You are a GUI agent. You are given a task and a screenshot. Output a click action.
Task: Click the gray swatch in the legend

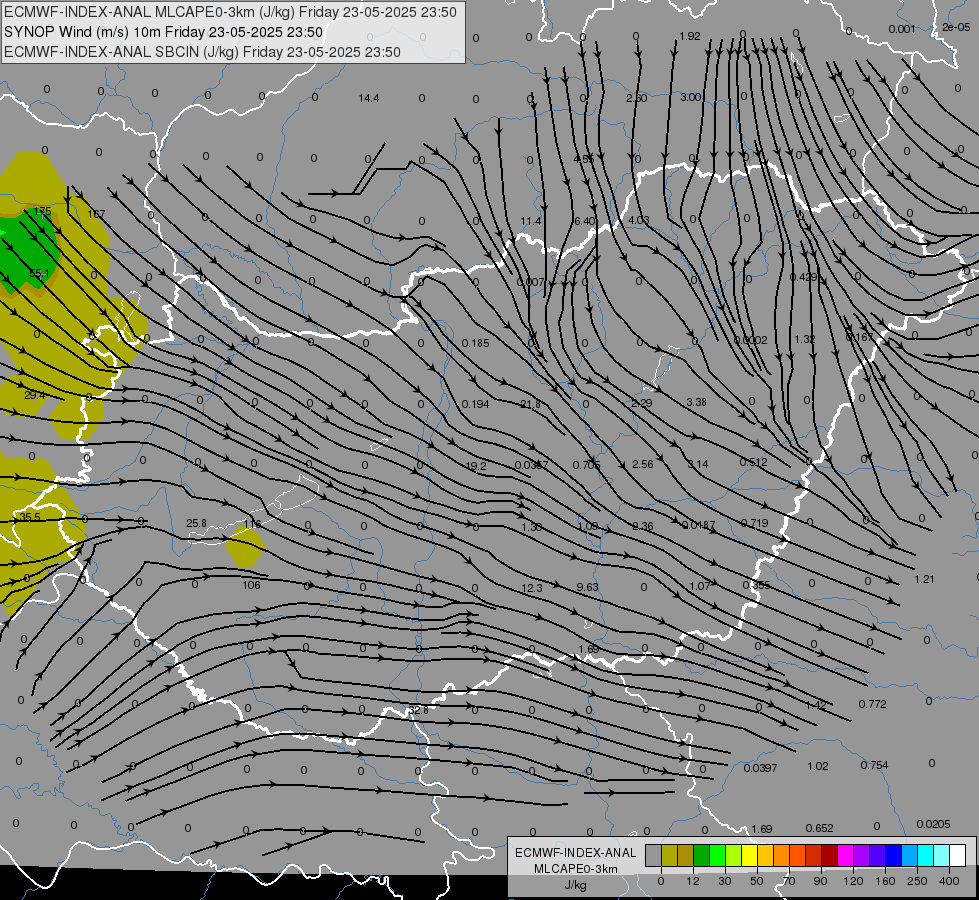pos(653,855)
